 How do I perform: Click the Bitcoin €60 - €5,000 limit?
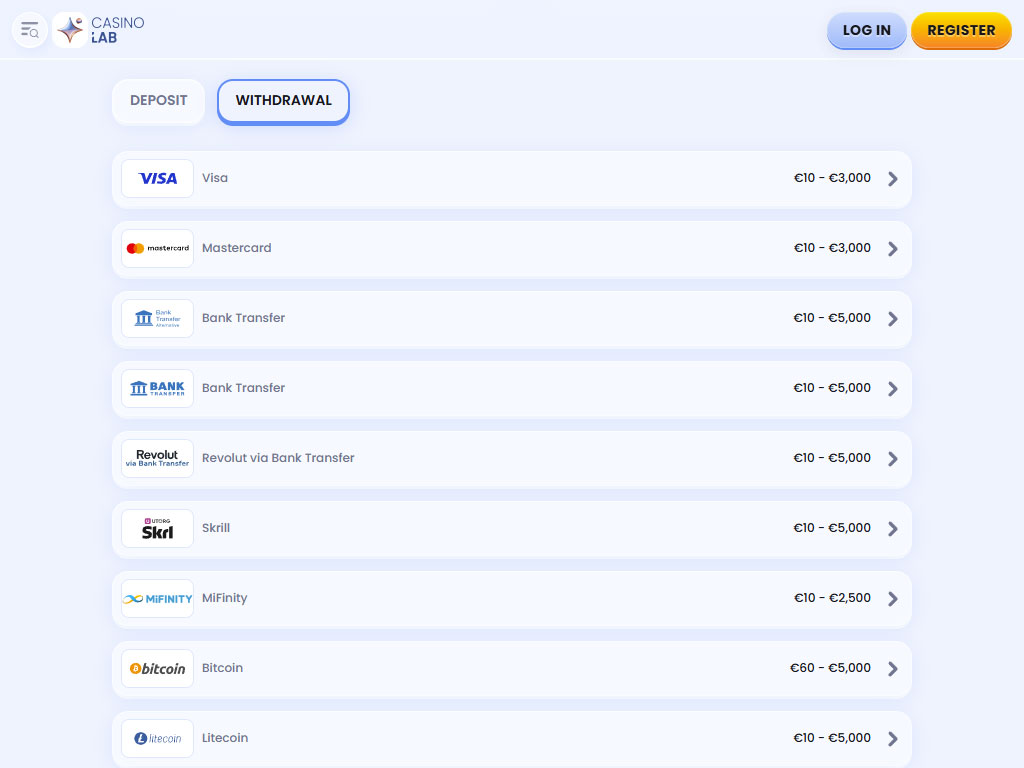click(830, 667)
